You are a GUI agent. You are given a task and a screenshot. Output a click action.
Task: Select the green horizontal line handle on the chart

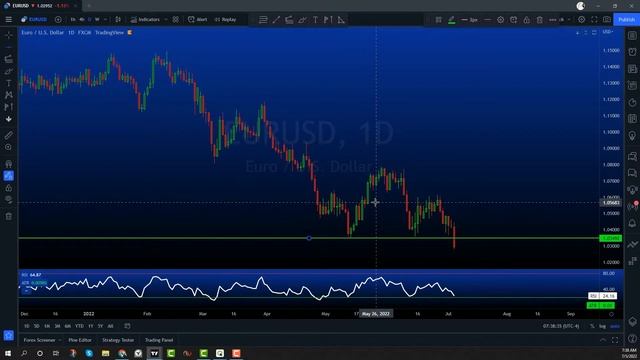point(309,238)
